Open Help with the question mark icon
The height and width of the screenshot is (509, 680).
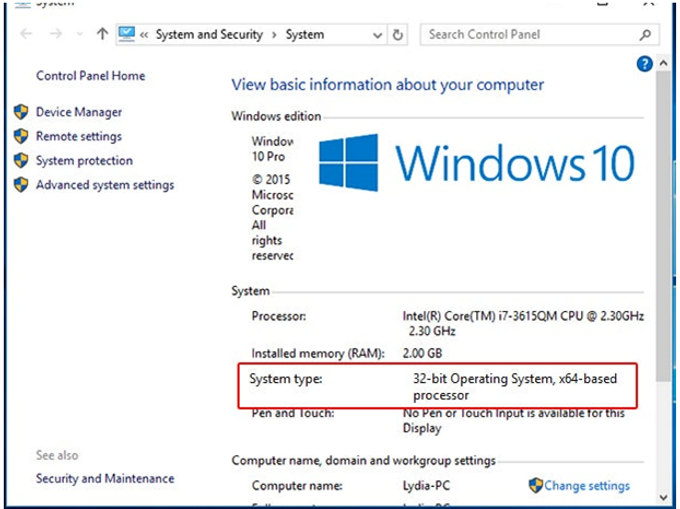click(x=644, y=64)
